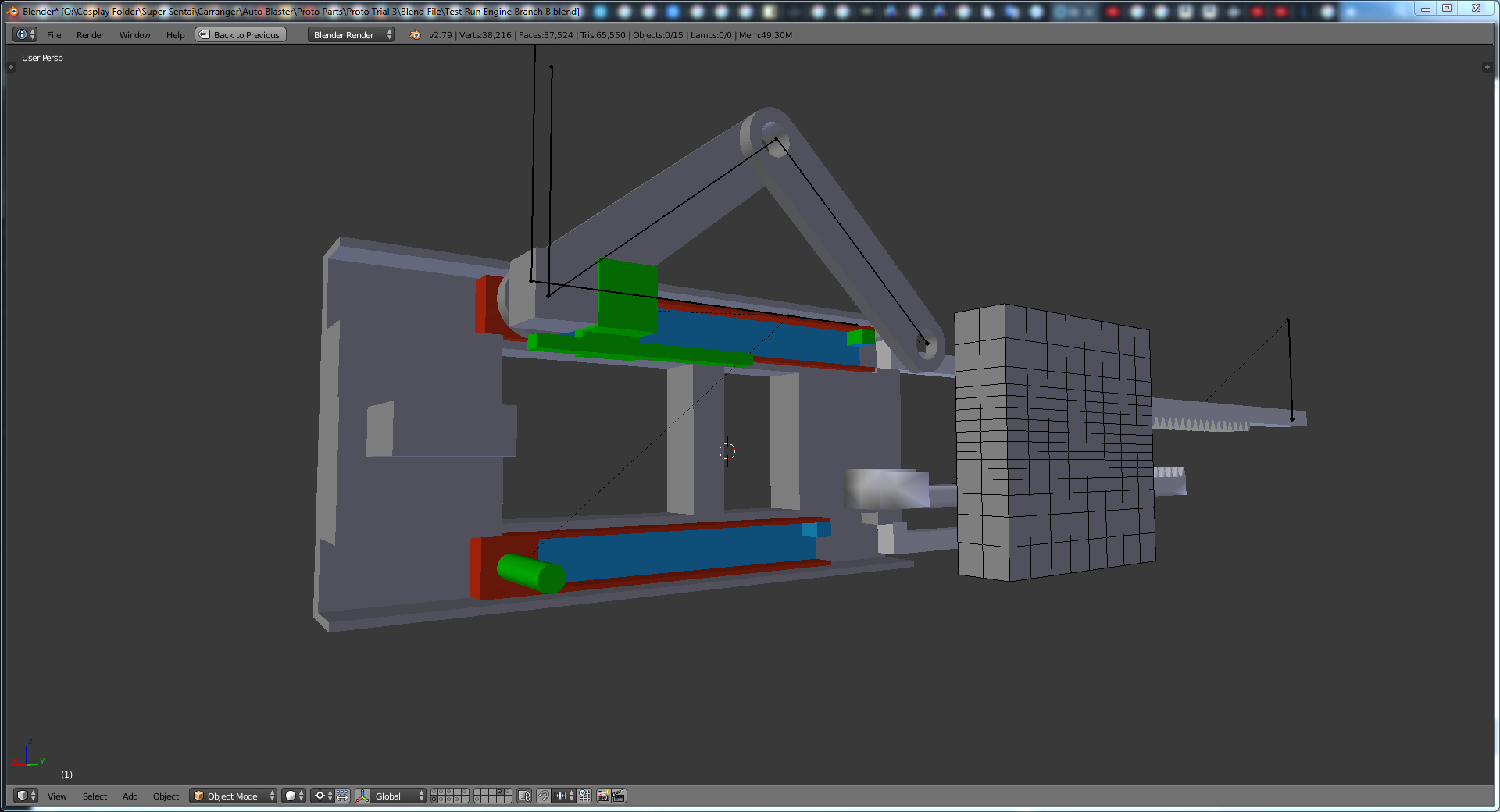Viewport: 1500px width, 812px height.
Task: Render OpenGL animation with clapper icon
Action: tap(620, 796)
